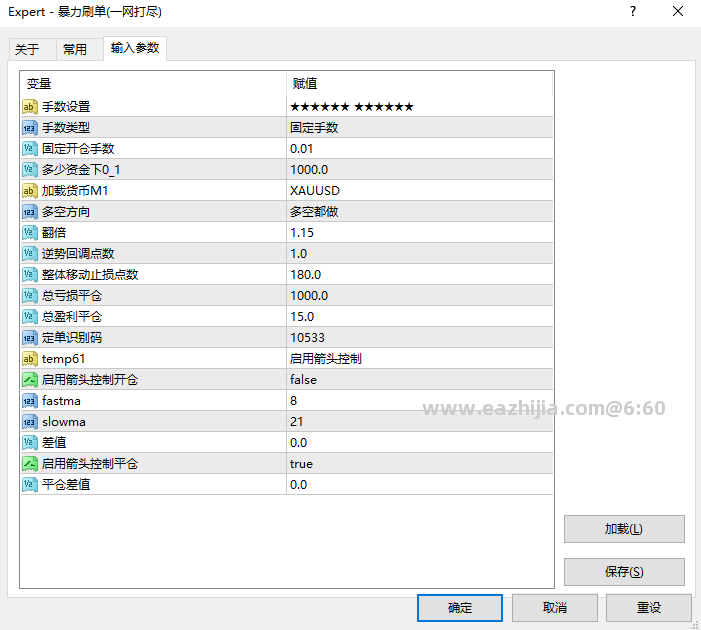Click the 加载(L) button
This screenshot has height=630, width=701.
tap(624, 529)
